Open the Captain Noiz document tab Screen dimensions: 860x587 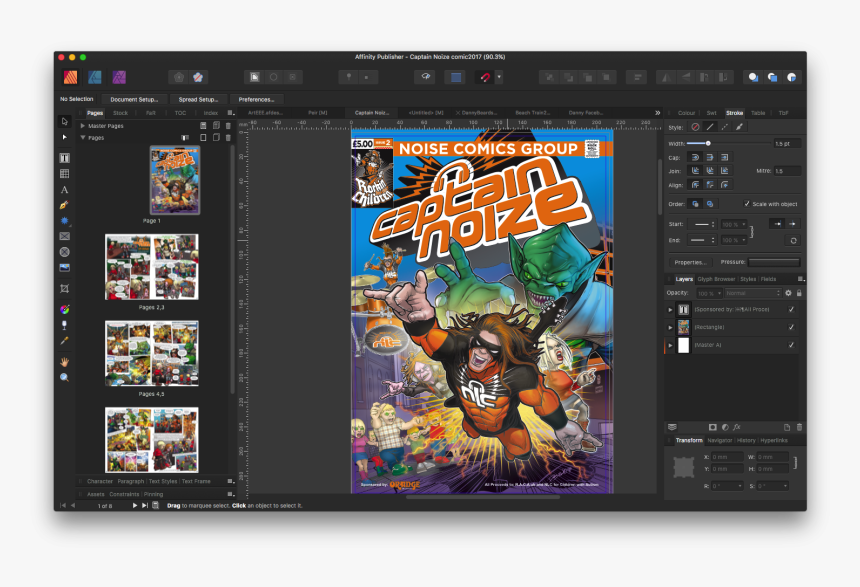372,112
